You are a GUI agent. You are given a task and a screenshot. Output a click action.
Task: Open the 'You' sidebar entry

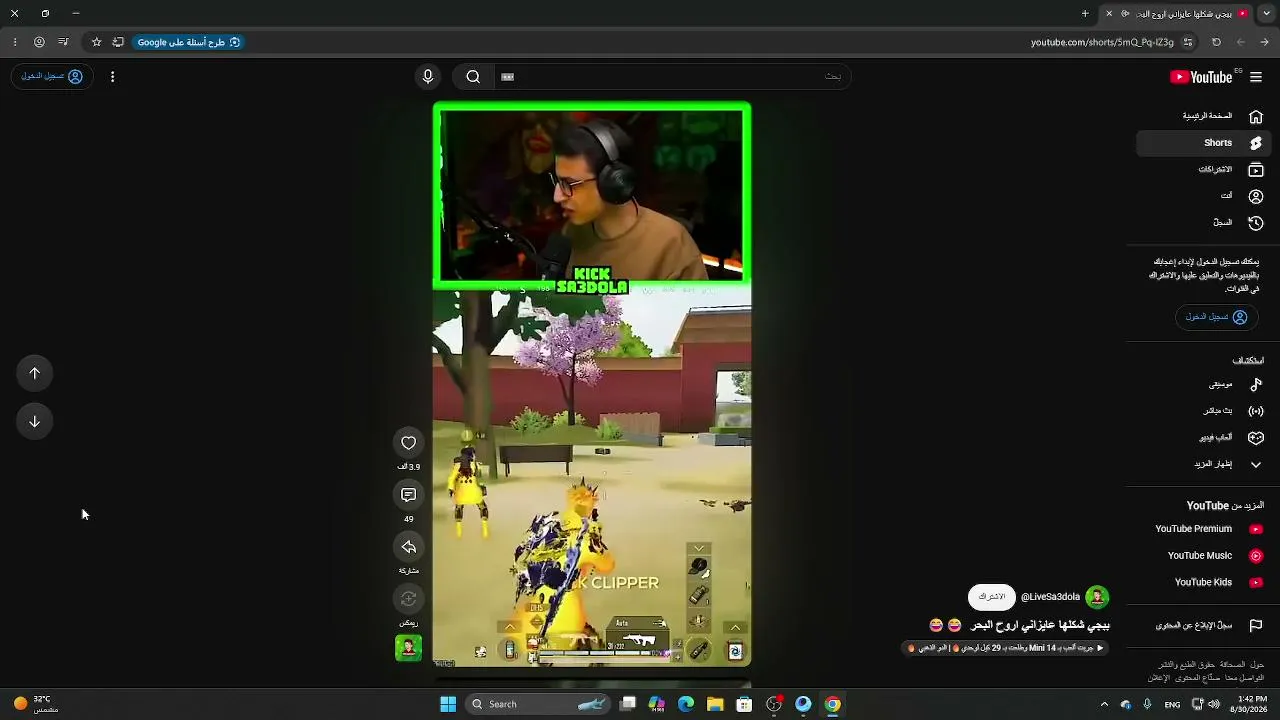coord(1204,196)
